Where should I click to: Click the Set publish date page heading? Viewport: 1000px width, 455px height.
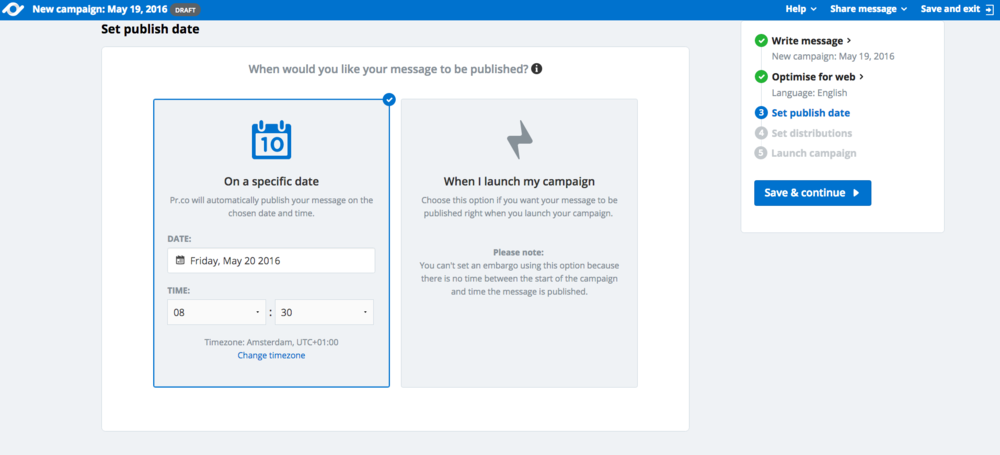point(150,29)
